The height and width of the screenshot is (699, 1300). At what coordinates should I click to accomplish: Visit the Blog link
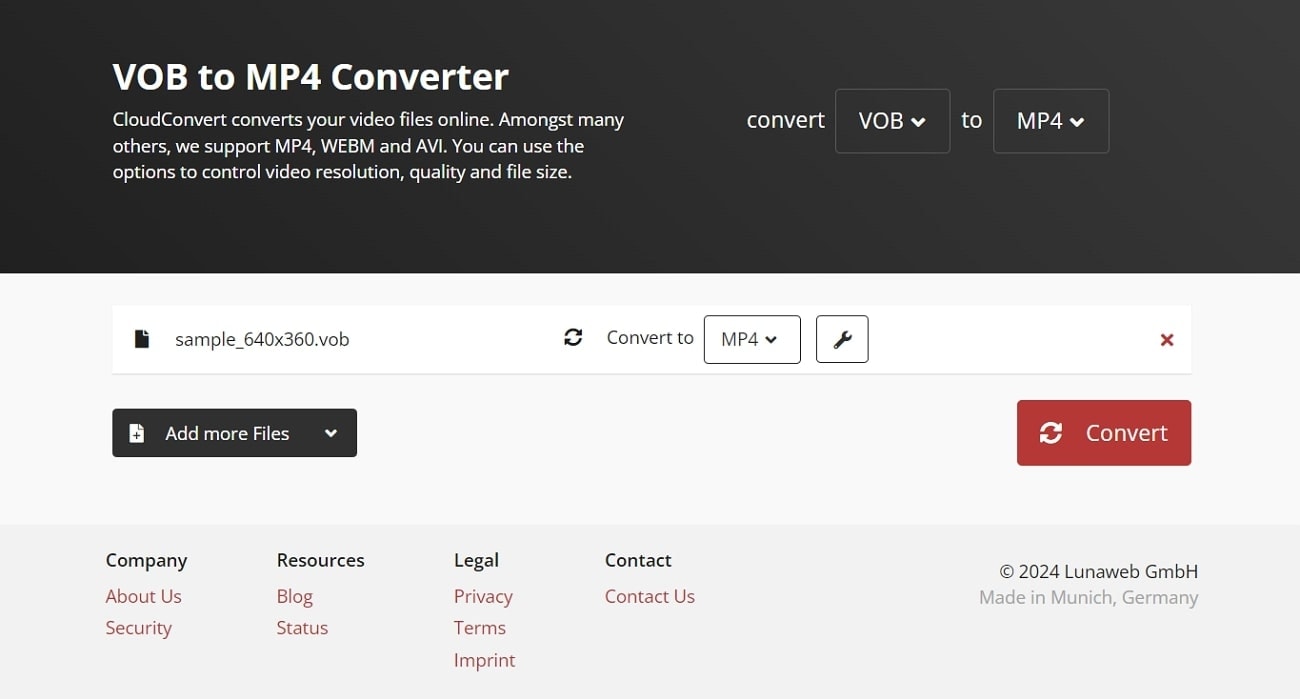pyautogui.click(x=295, y=596)
